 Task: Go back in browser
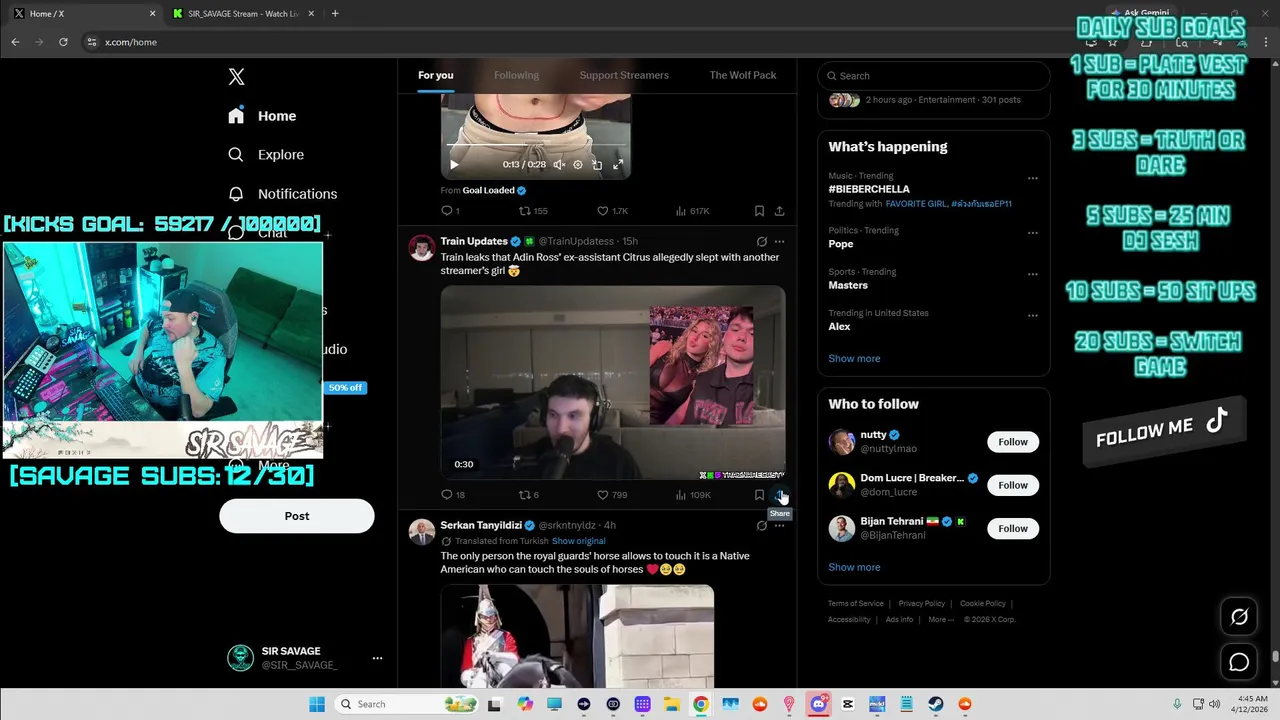15,42
